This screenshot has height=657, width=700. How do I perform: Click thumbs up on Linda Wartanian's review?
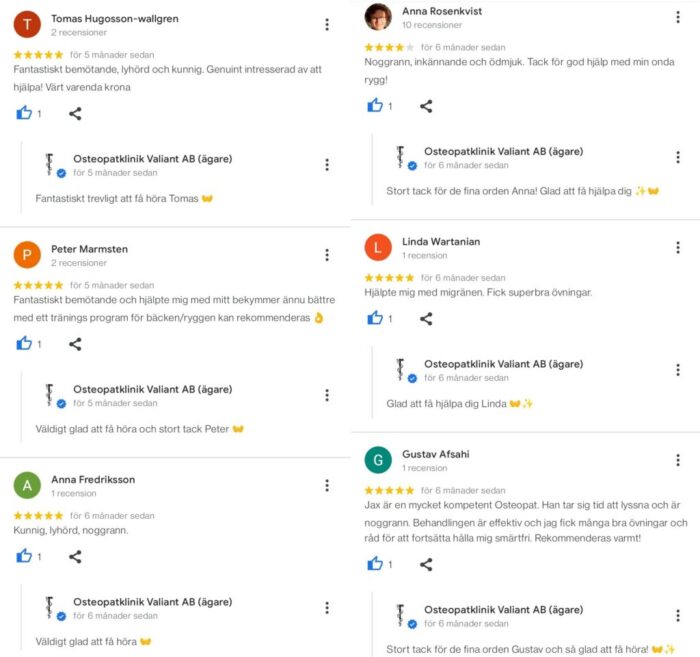coord(375,317)
